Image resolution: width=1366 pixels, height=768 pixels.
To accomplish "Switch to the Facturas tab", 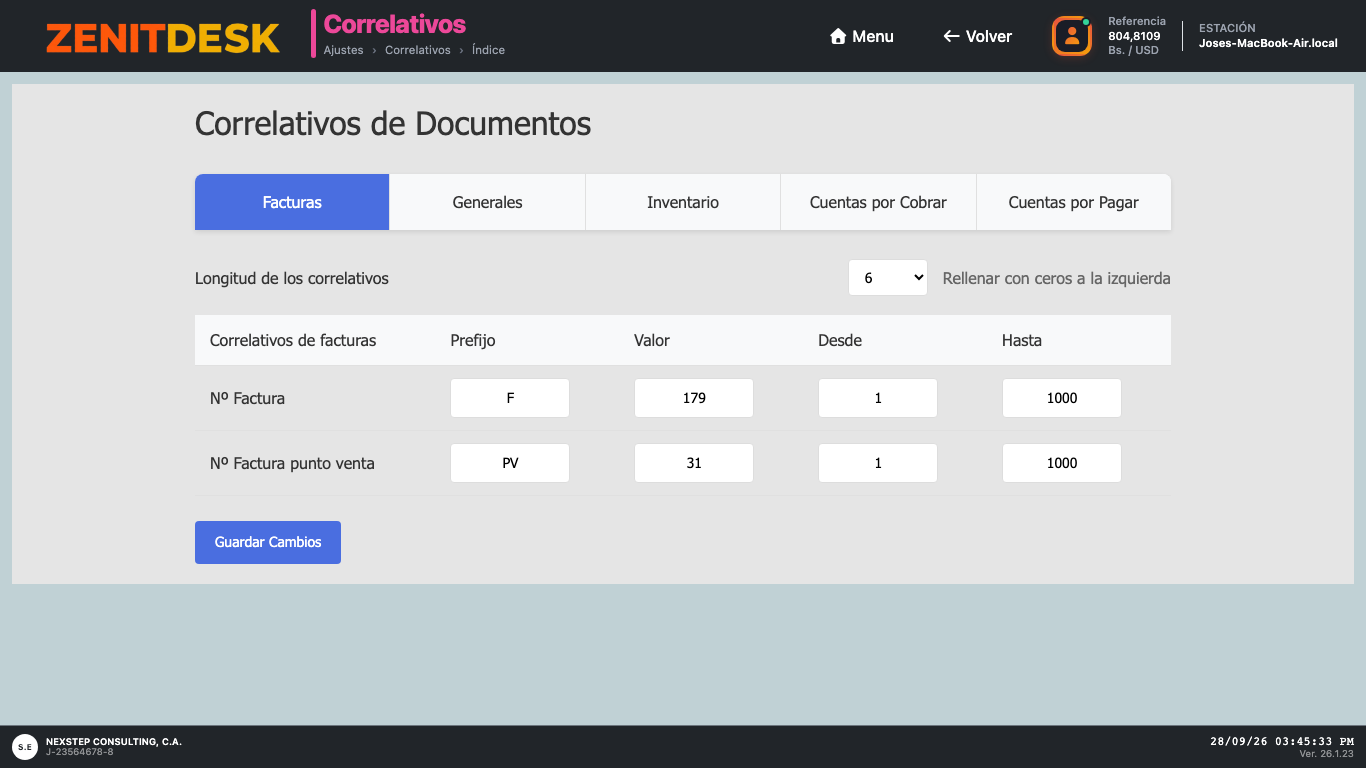I will pos(292,202).
